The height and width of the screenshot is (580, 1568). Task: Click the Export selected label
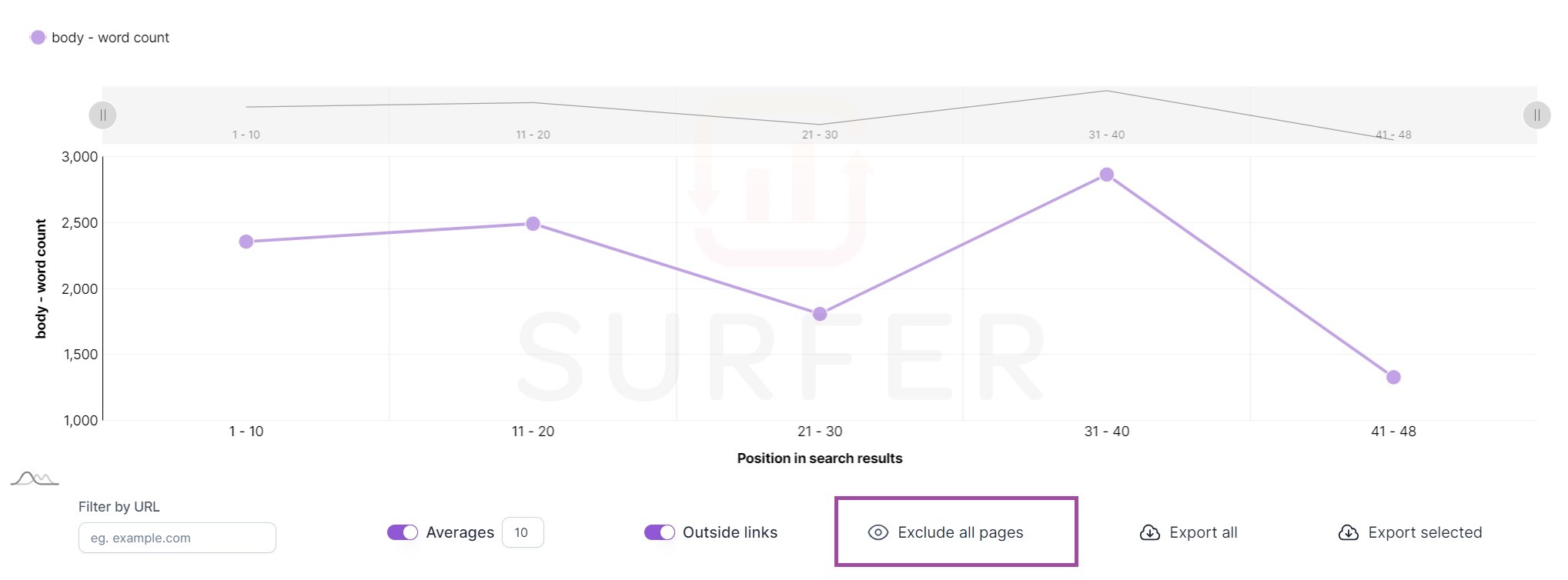tap(1425, 532)
